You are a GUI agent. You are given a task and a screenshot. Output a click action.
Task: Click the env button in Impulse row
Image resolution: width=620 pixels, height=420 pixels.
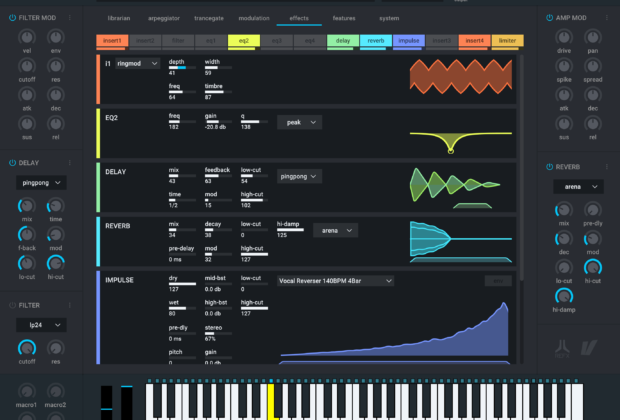pyautogui.click(x=498, y=281)
